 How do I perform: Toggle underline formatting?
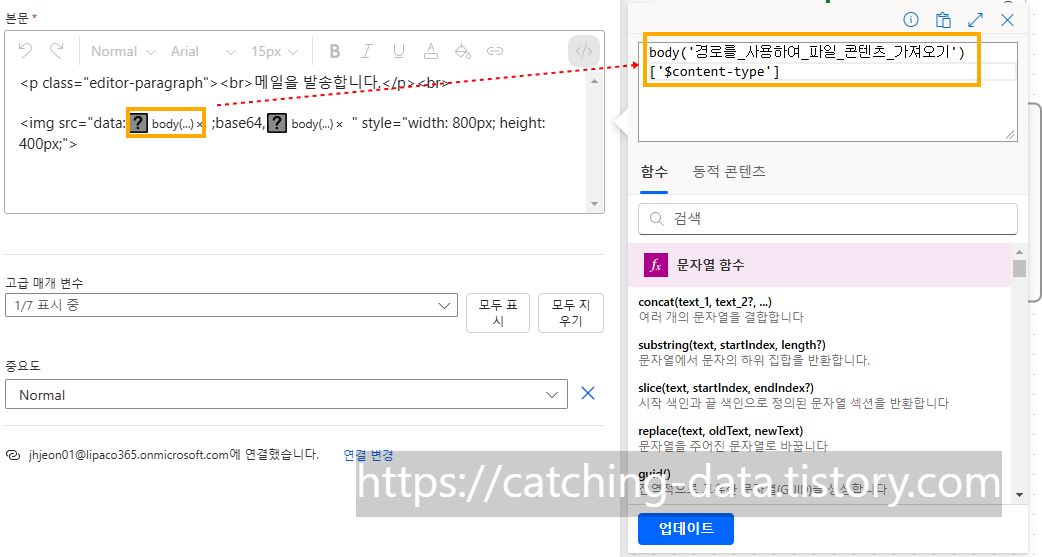click(x=399, y=51)
